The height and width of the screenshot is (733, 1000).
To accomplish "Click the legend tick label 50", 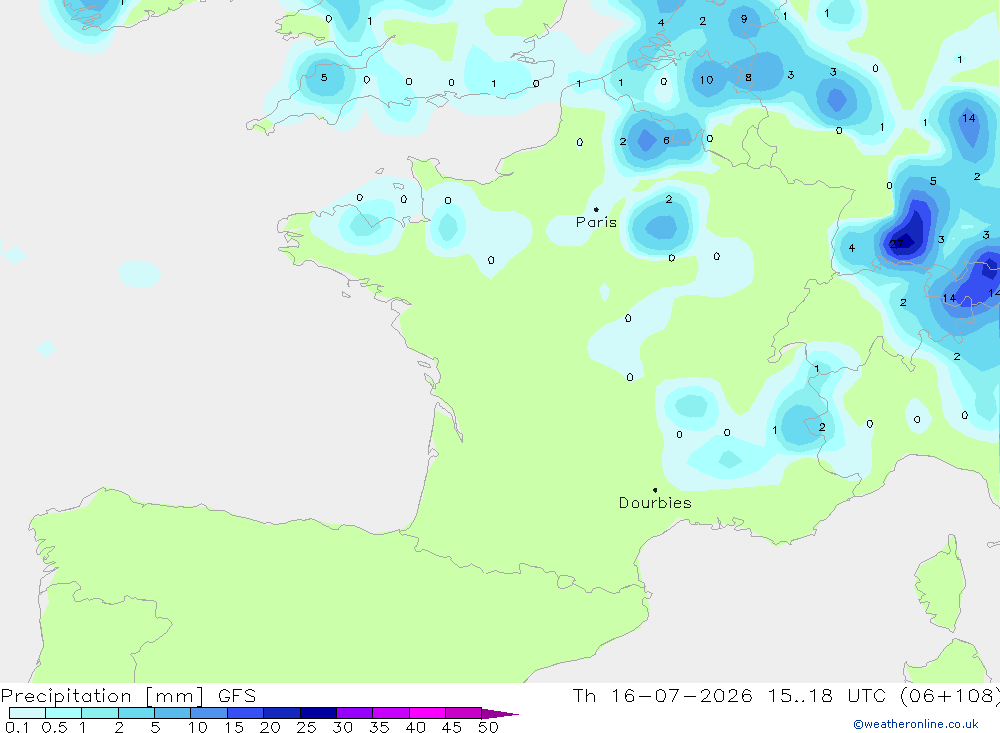I will (488, 727).
